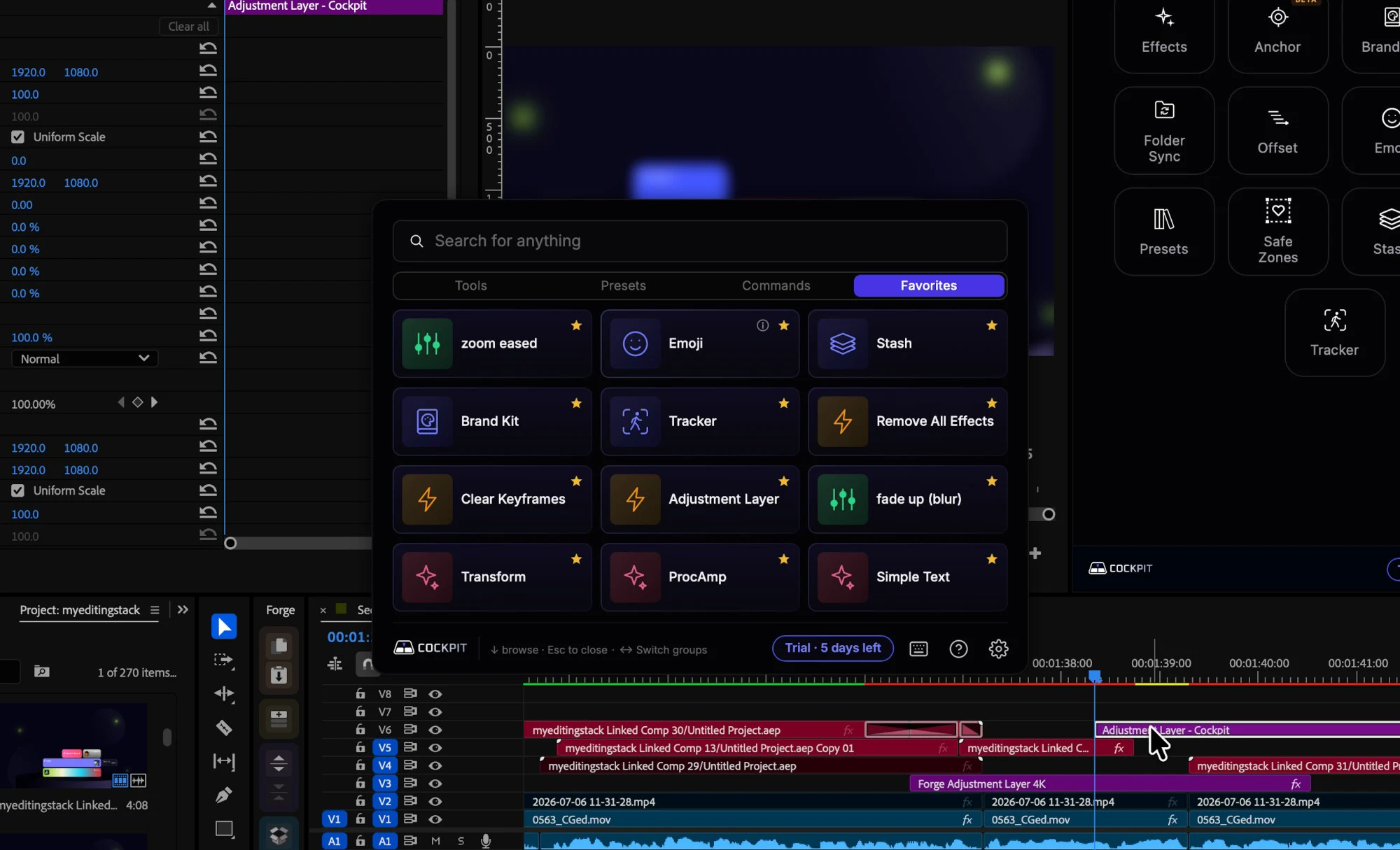The height and width of the screenshot is (850, 1400).
Task: Open the Offset tile
Action: 1277,131
